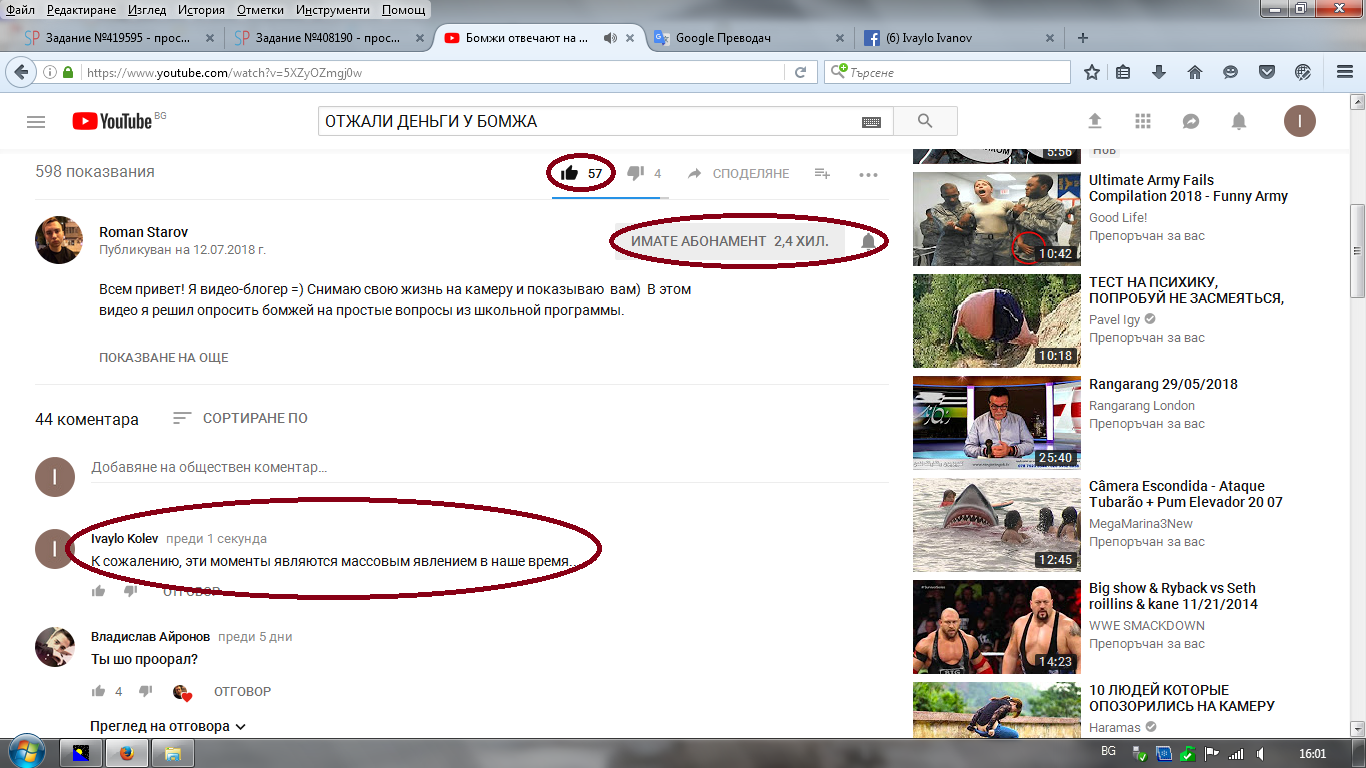Open the Pocket toolbar icon

[x=1267, y=72]
